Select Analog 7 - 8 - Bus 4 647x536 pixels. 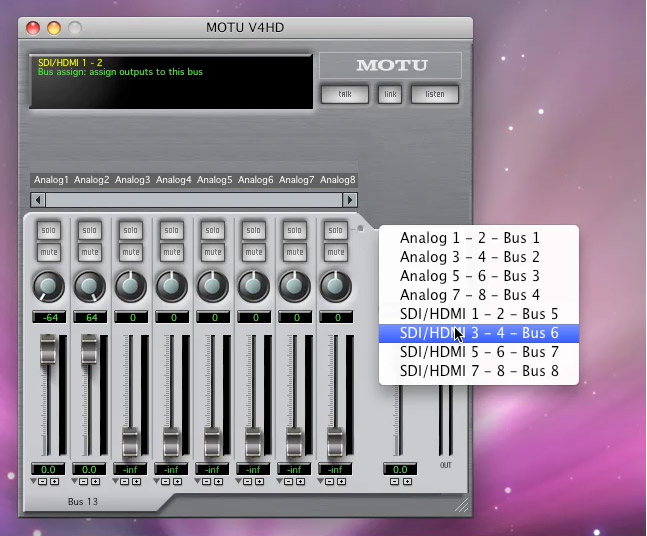[479, 295]
